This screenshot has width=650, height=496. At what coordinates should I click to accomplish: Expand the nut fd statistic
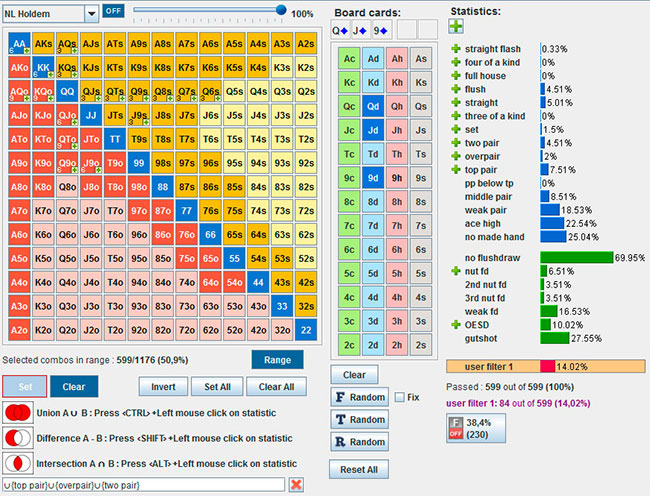coord(456,271)
